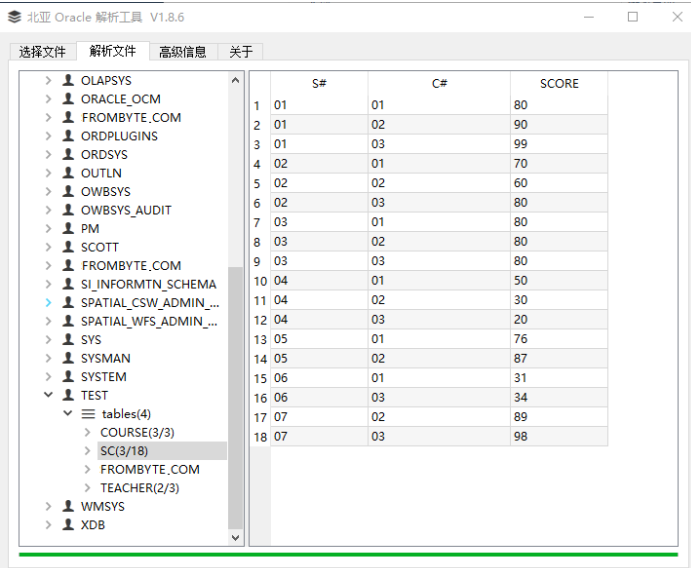Select the SYSTEM schema in the tree
The image size is (691, 568).
[103, 377]
